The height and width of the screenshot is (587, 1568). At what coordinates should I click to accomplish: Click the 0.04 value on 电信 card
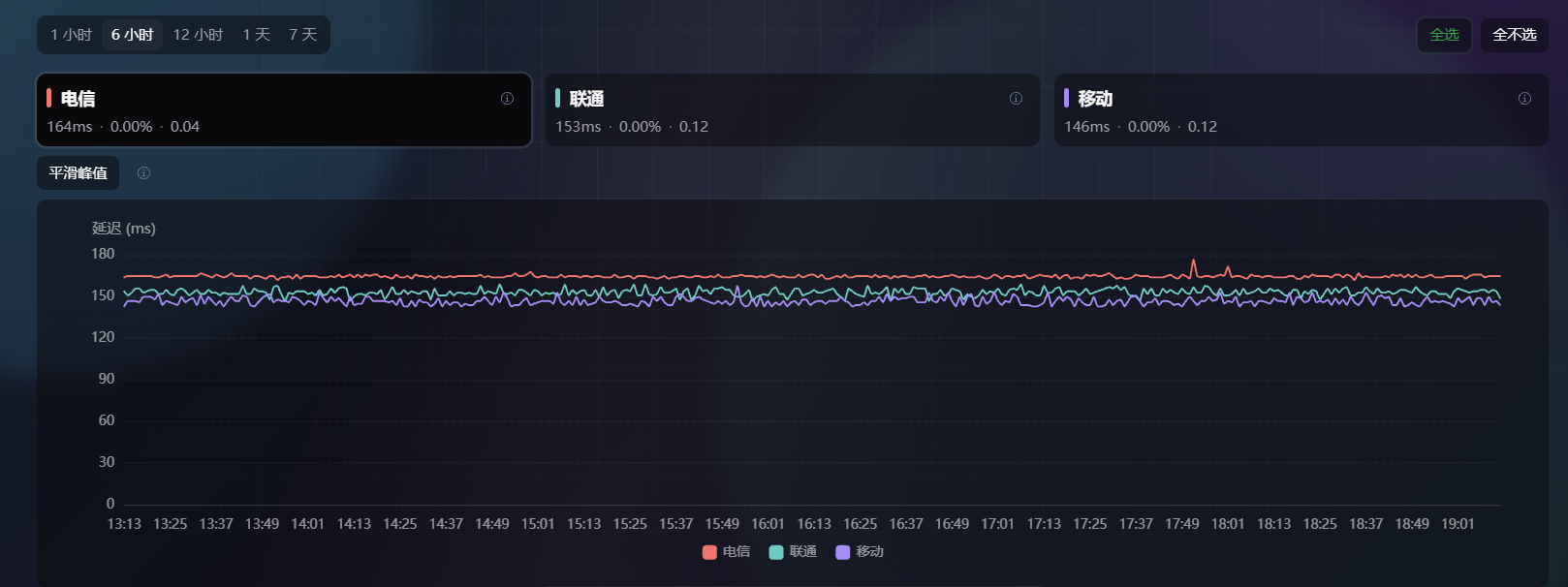pos(185,127)
